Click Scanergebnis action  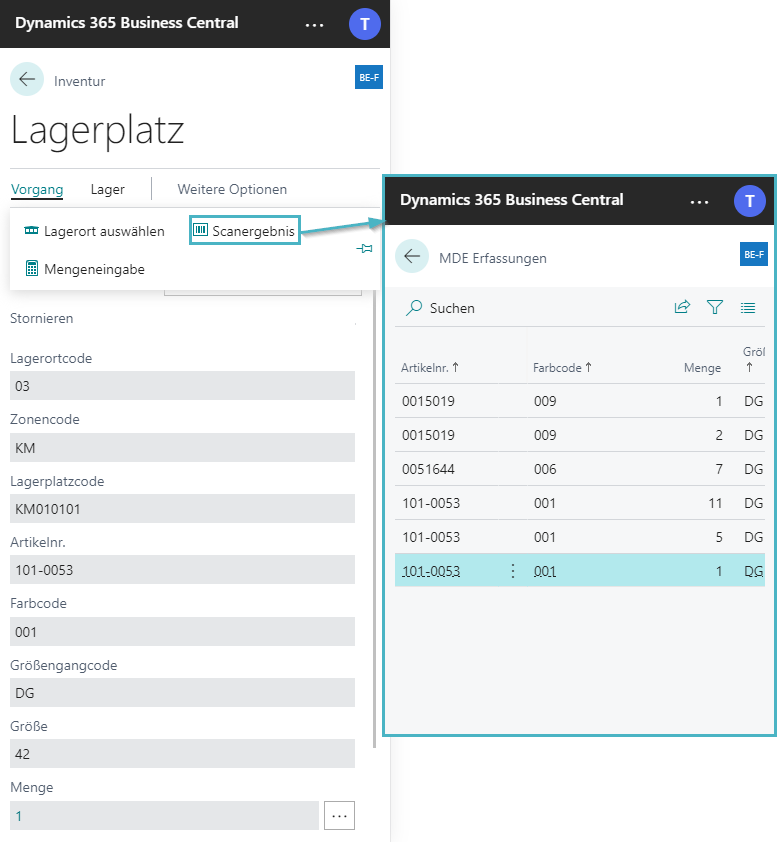[x=245, y=231]
